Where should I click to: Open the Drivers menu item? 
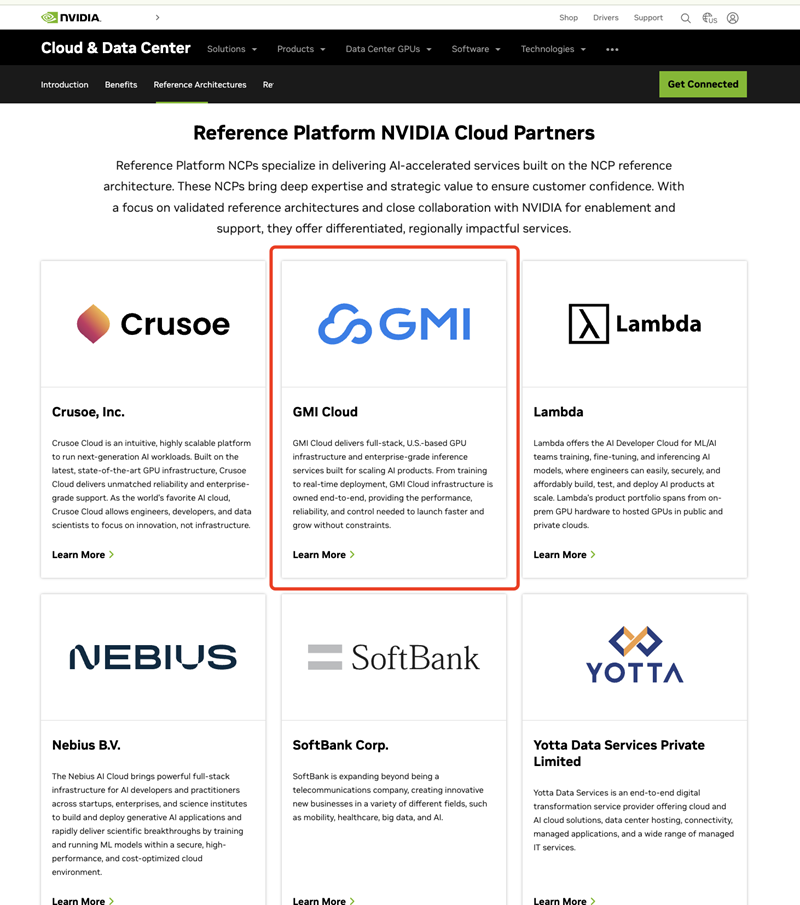[608, 17]
